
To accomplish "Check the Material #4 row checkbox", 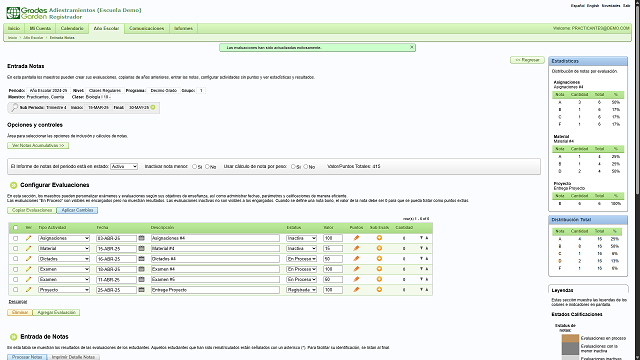I will pyautogui.click(x=16, y=248).
